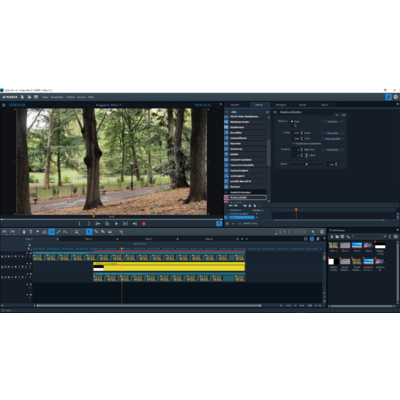The height and width of the screenshot is (400, 400).
Task: Collapse the view/animation effects section
Action: pos(226,192)
